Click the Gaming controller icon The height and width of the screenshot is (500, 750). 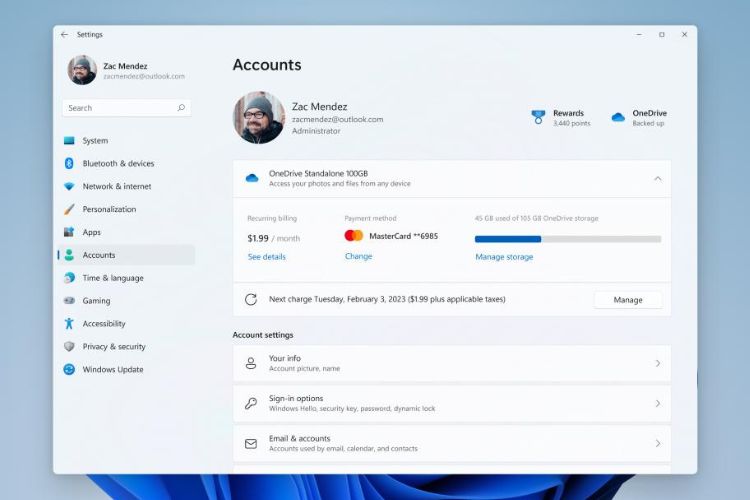click(x=69, y=300)
